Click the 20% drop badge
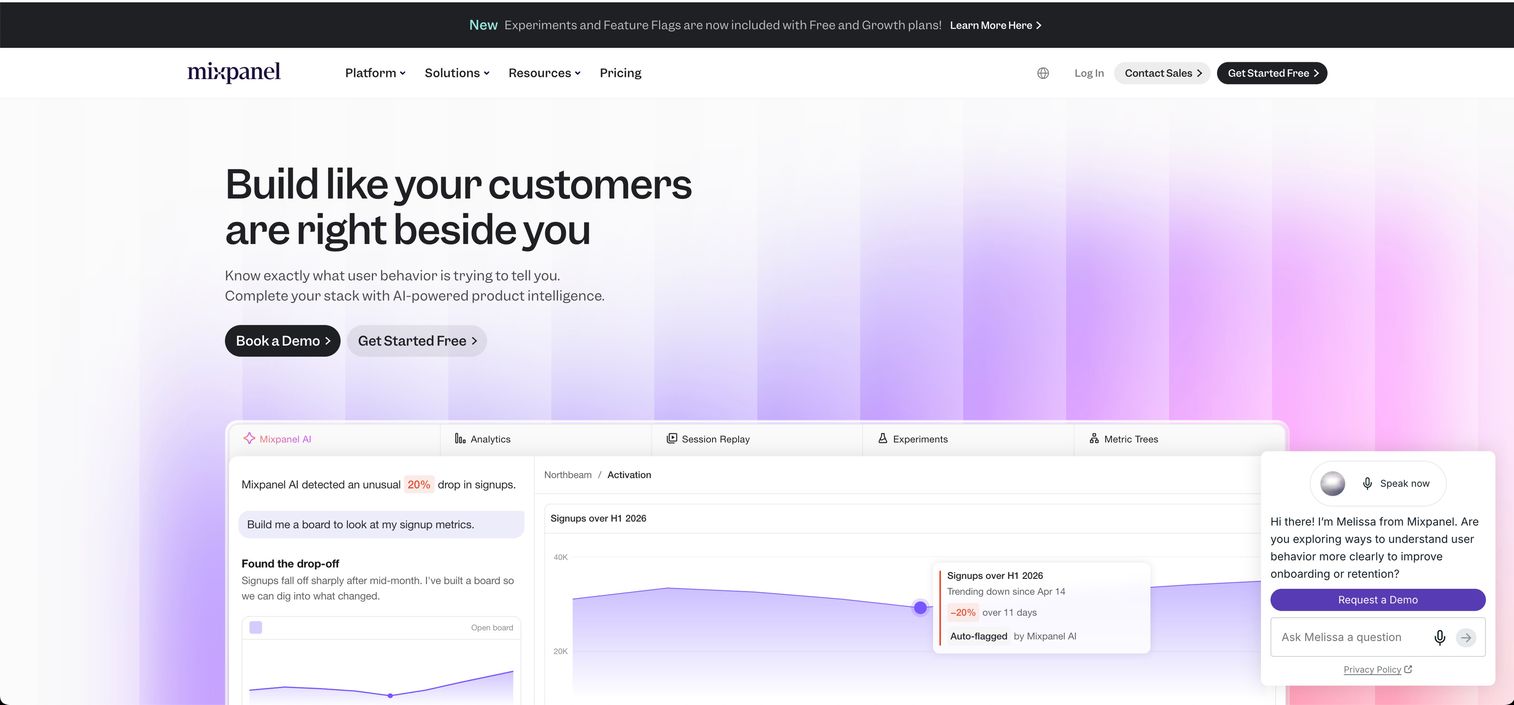Image resolution: width=1514 pixels, height=705 pixels. [418, 484]
